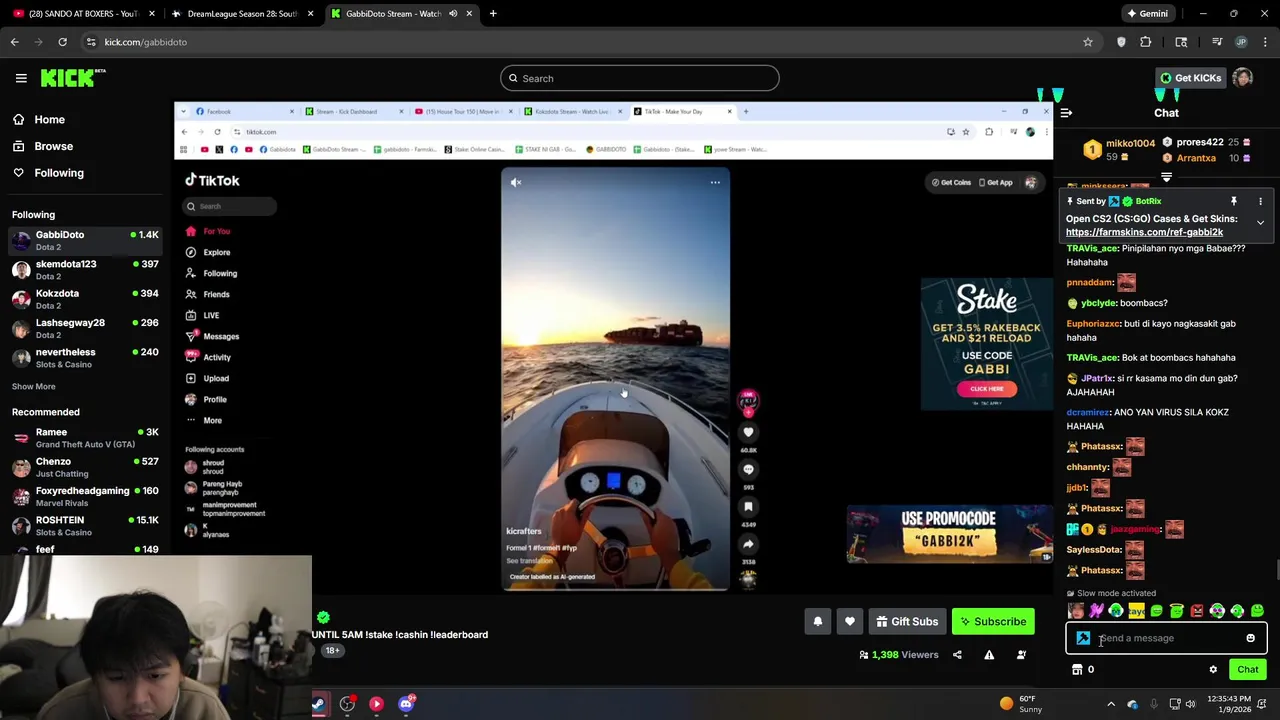Click prores422 in gift leaderboard
The width and height of the screenshot is (1280, 720).
click(x=1200, y=142)
